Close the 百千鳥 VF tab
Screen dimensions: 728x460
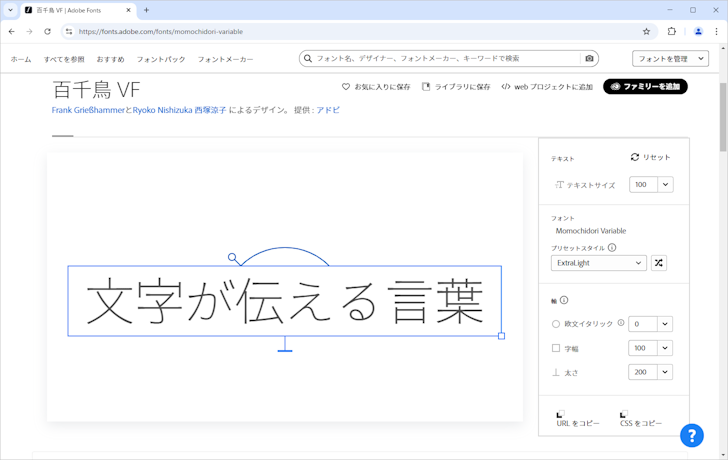129,10
